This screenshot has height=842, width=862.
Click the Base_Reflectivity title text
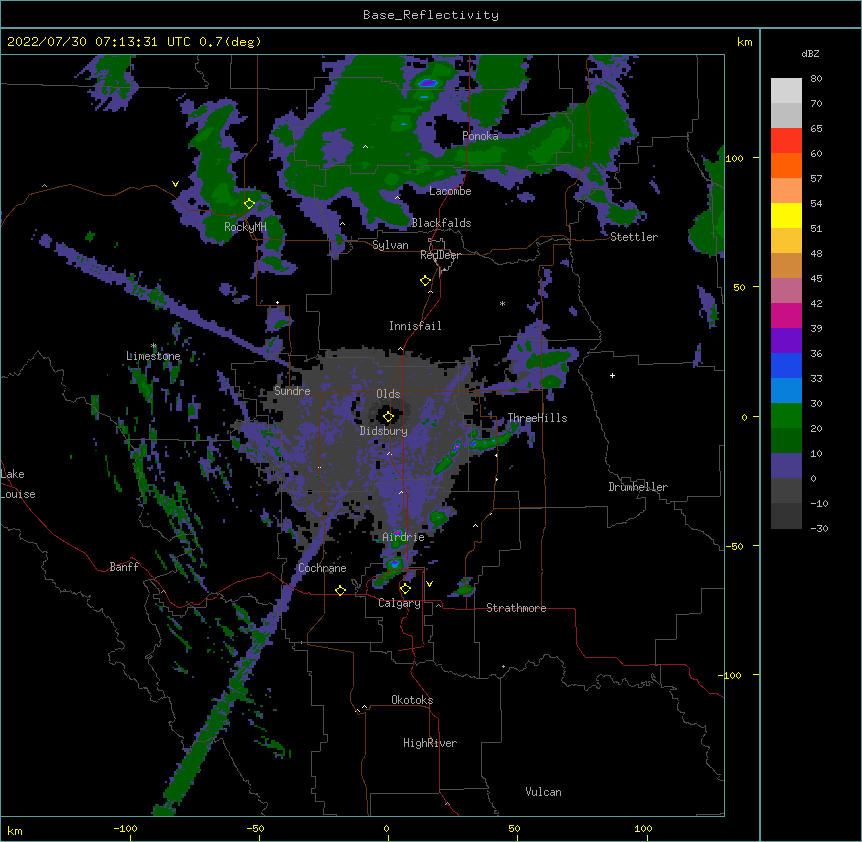431,15
